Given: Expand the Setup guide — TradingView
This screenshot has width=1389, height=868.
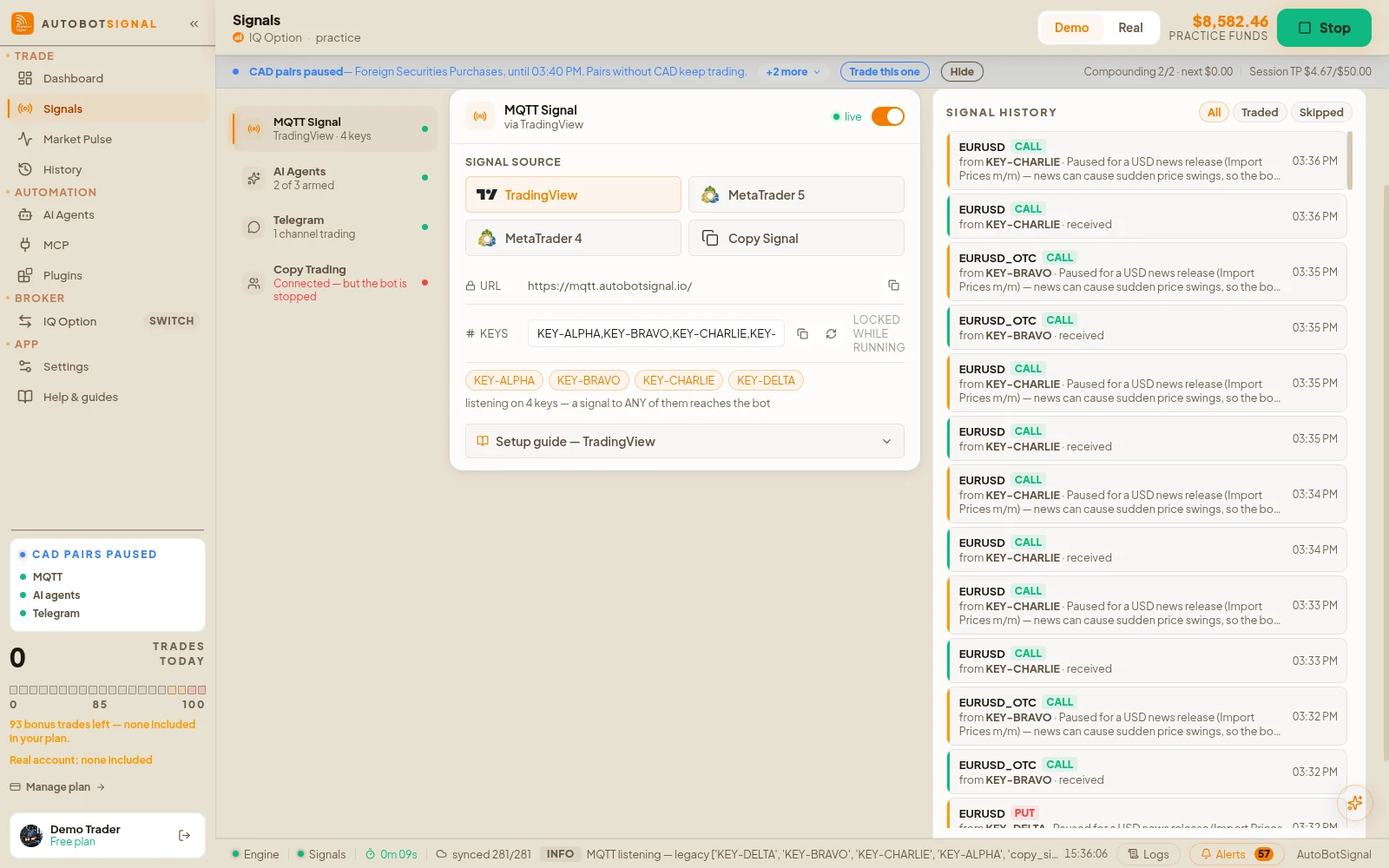Looking at the screenshot, I should tap(684, 441).
